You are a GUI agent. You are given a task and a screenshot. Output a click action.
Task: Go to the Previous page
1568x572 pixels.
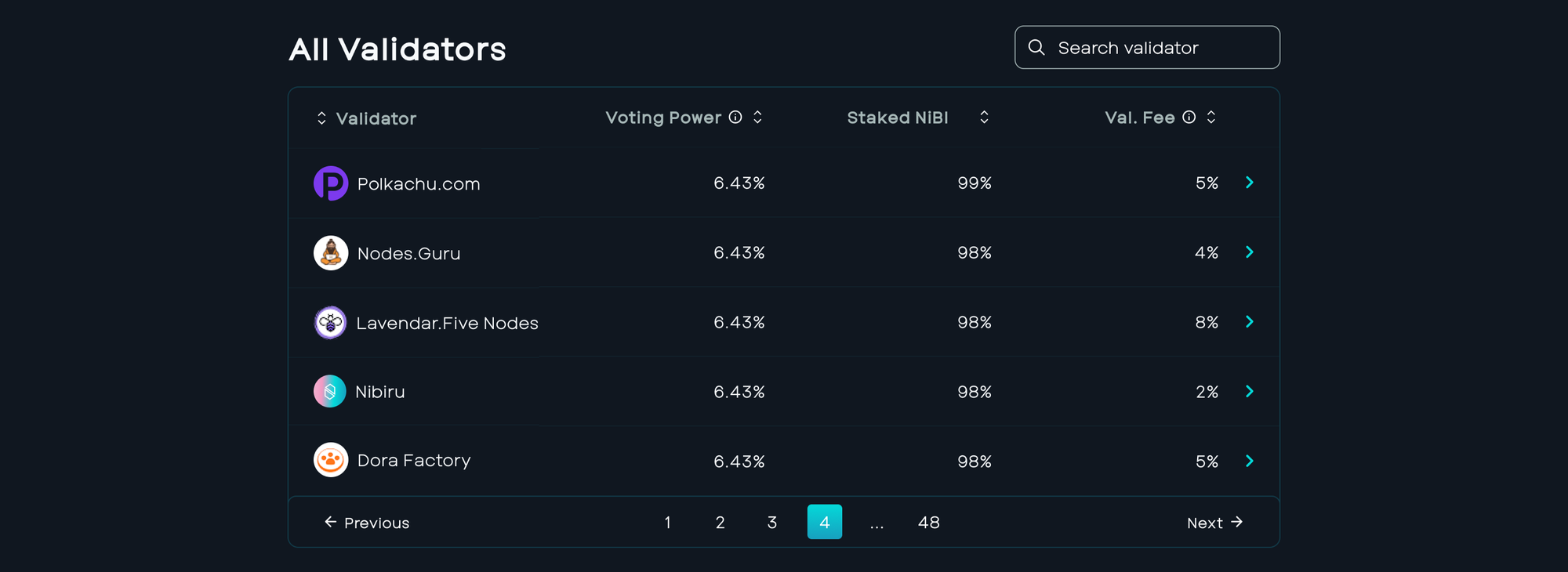[x=367, y=523]
